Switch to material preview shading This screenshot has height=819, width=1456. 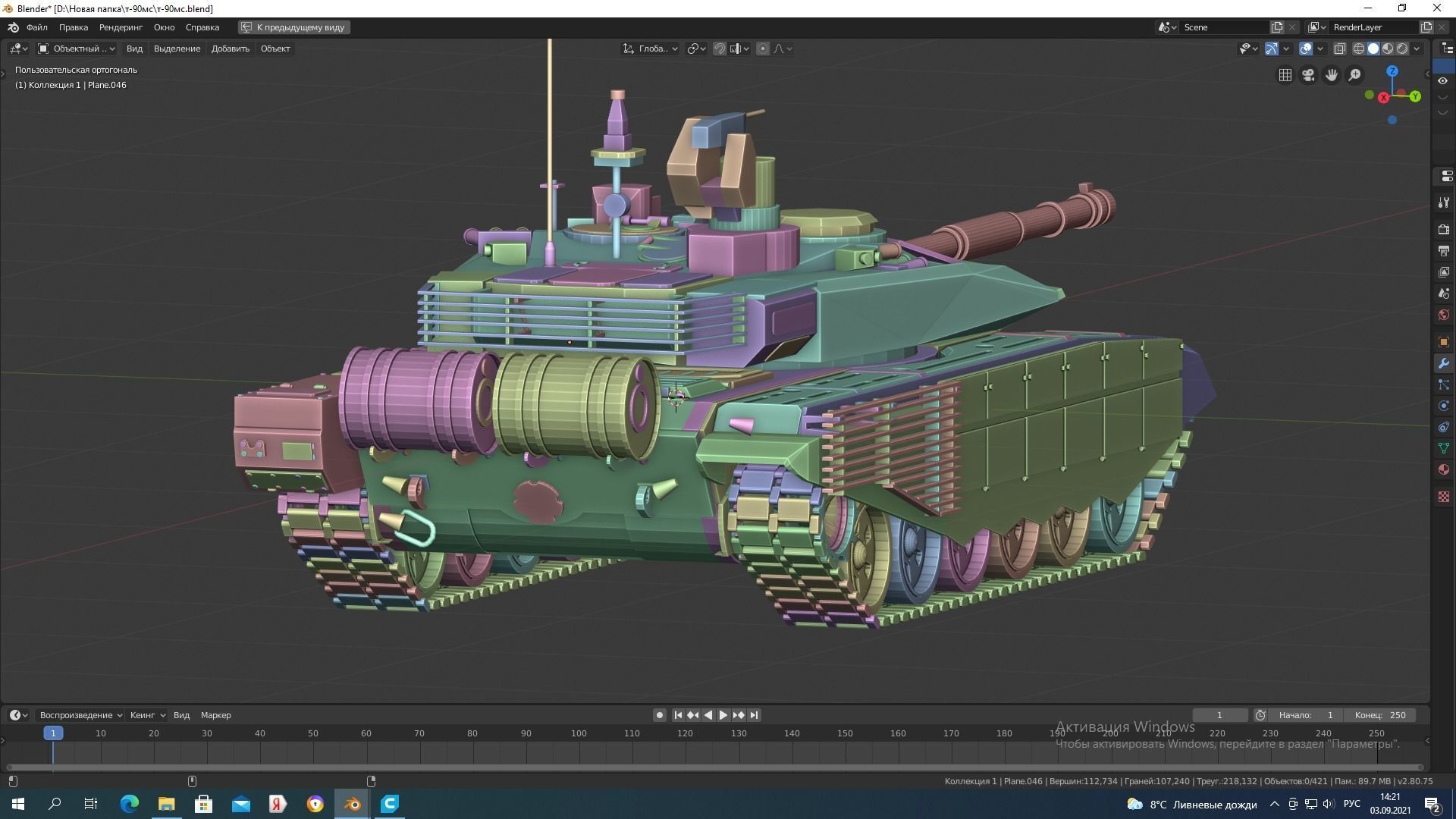point(1388,49)
